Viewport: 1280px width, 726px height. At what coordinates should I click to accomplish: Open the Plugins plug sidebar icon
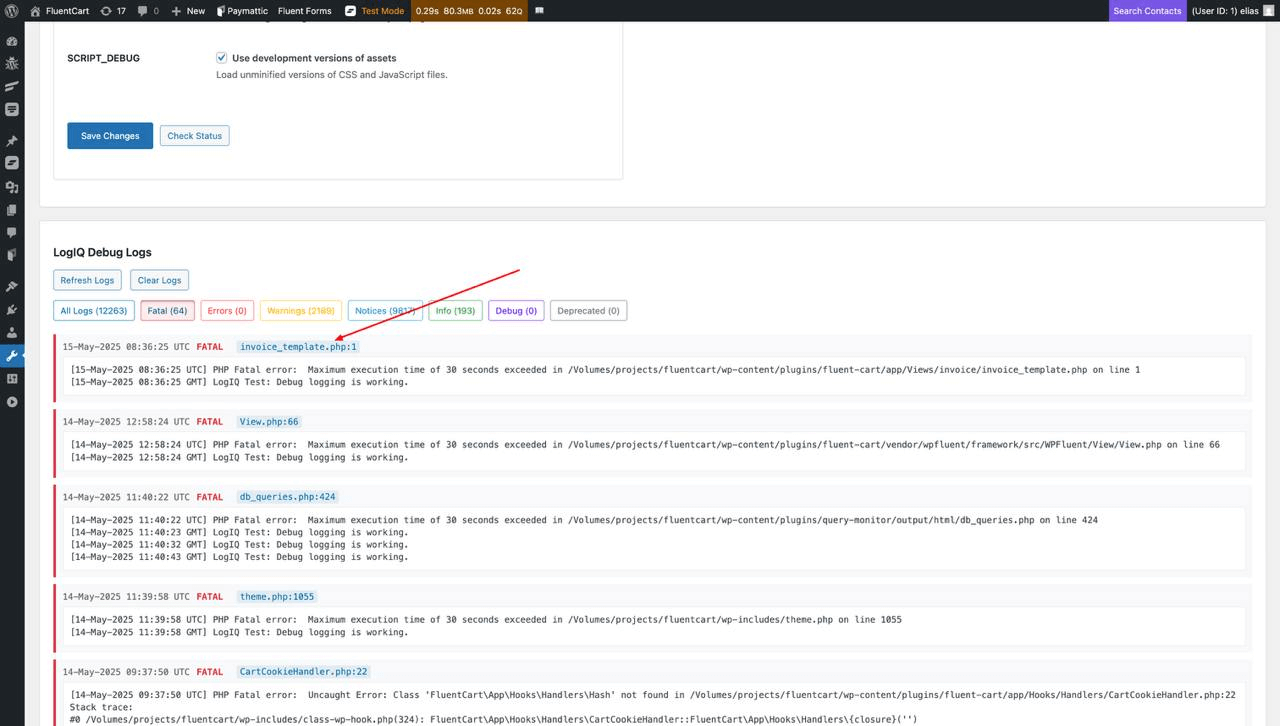12,310
